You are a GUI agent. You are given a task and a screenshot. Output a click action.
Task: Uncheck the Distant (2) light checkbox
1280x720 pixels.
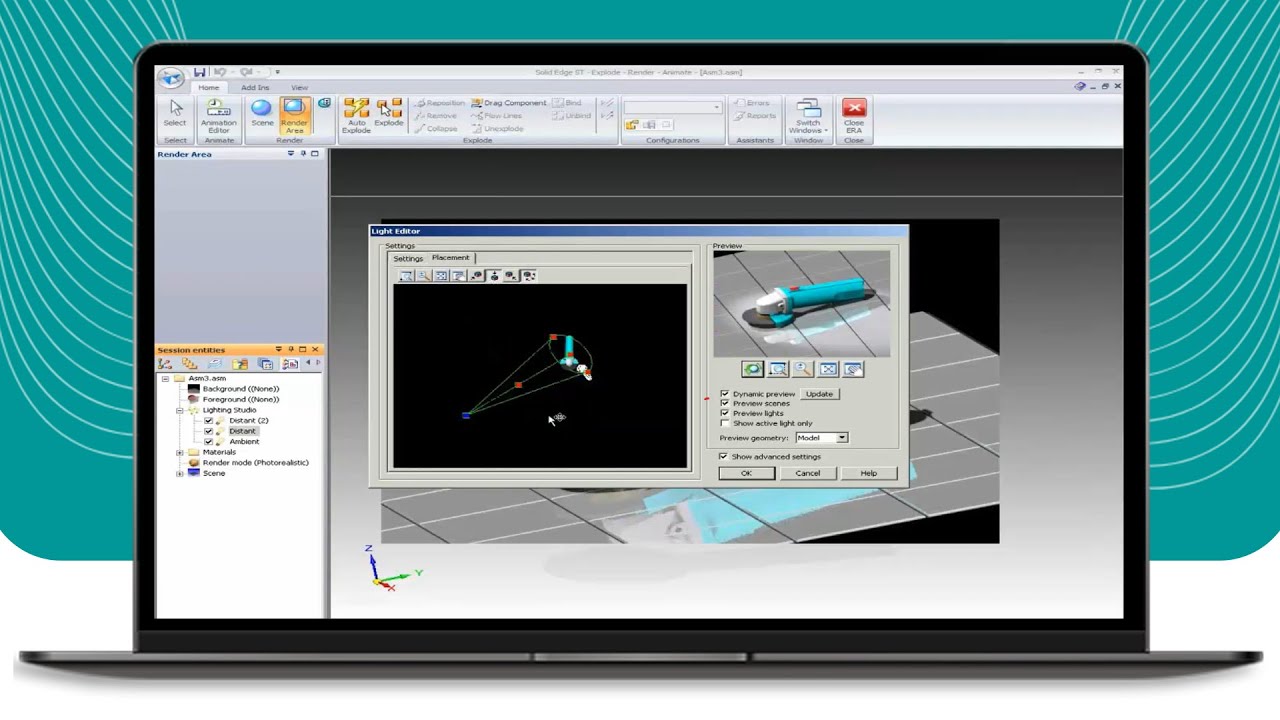point(208,421)
